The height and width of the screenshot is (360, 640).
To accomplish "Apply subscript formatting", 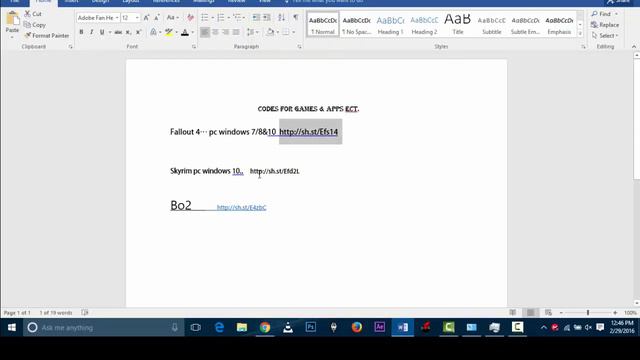I will (x=128, y=32).
